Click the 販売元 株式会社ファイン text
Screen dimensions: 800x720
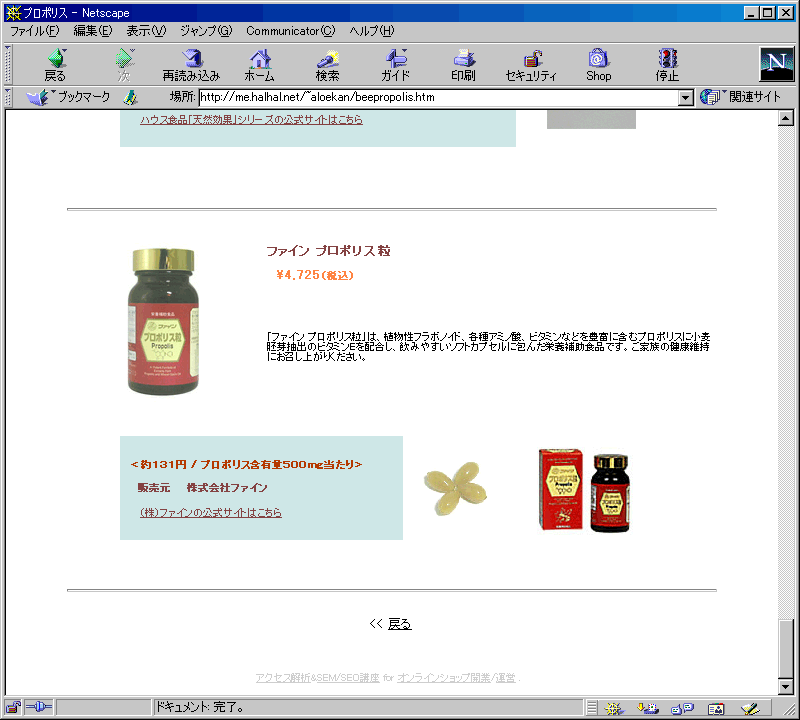pos(203,488)
